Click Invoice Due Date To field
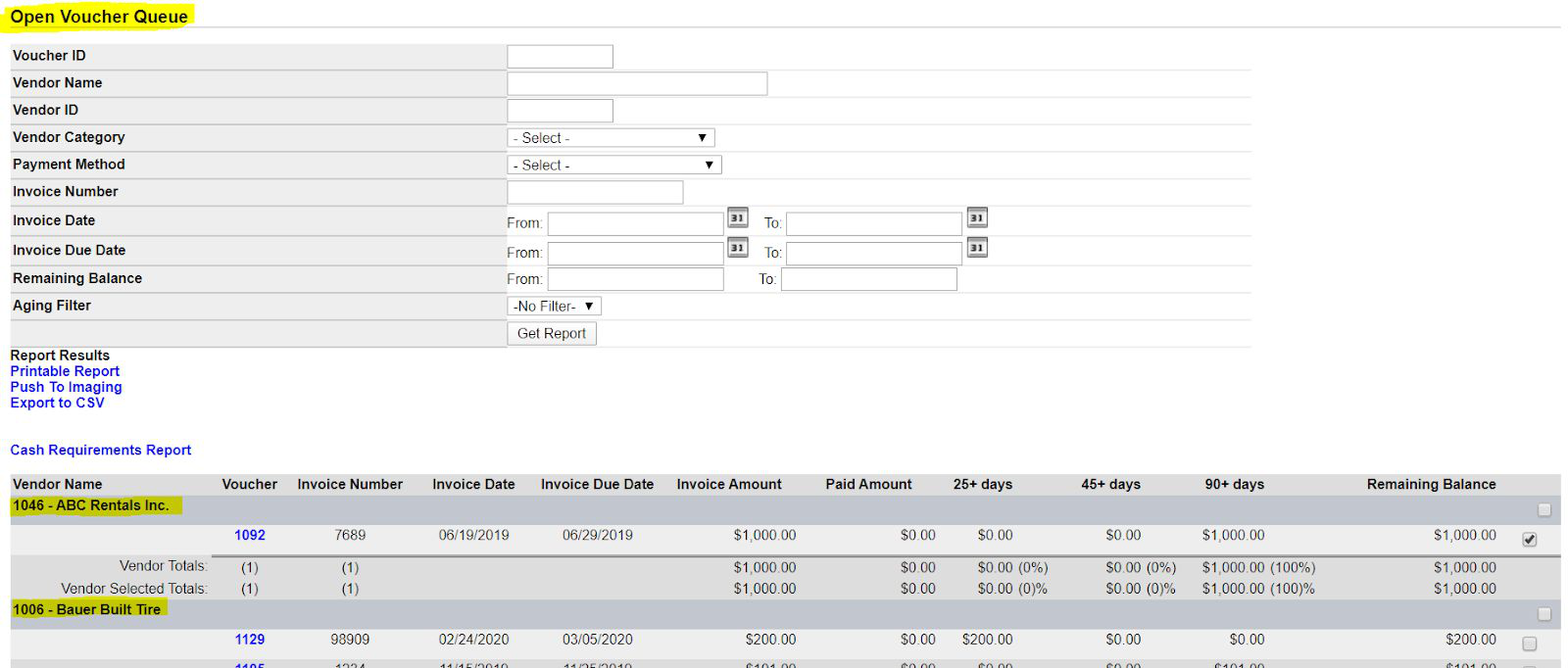1568x668 pixels. tap(874, 253)
